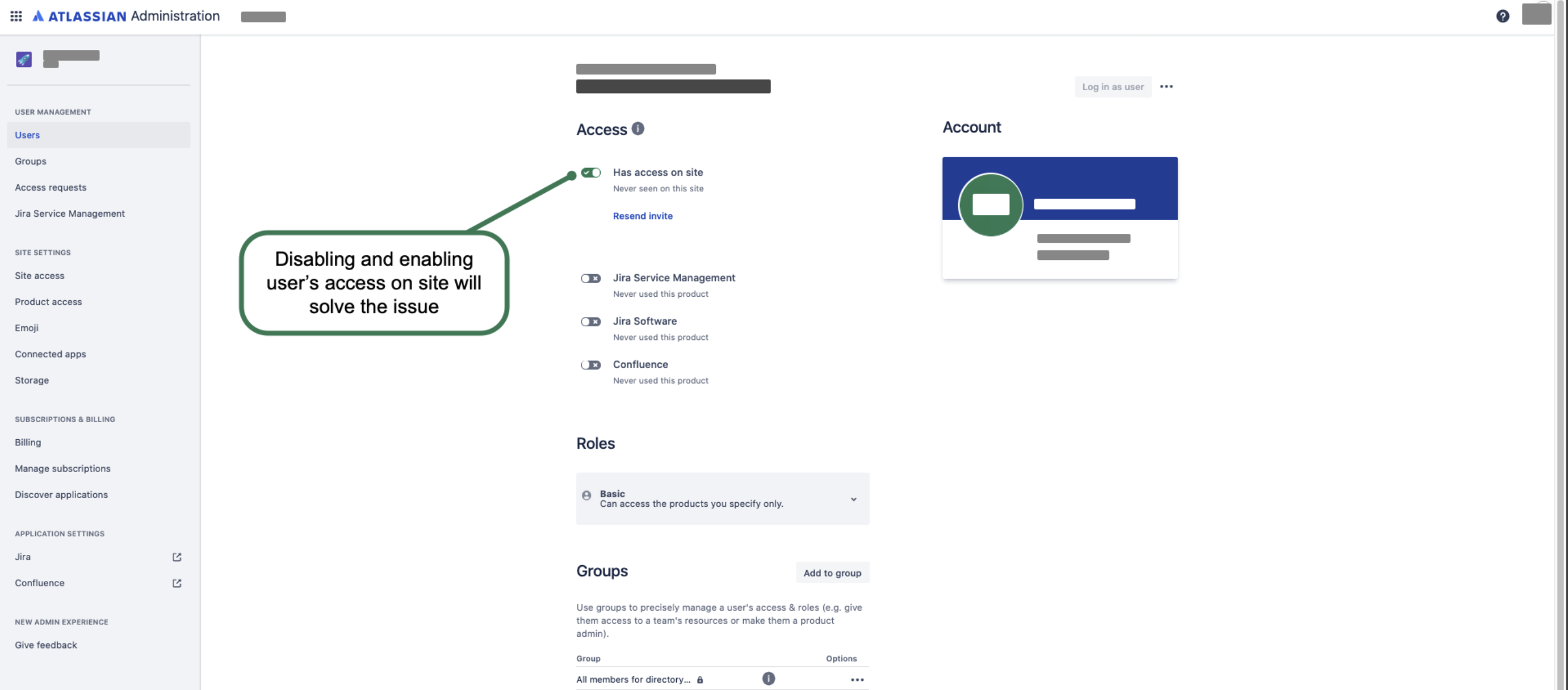
Task: Enable Jira Service Management product access
Action: (x=590, y=278)
